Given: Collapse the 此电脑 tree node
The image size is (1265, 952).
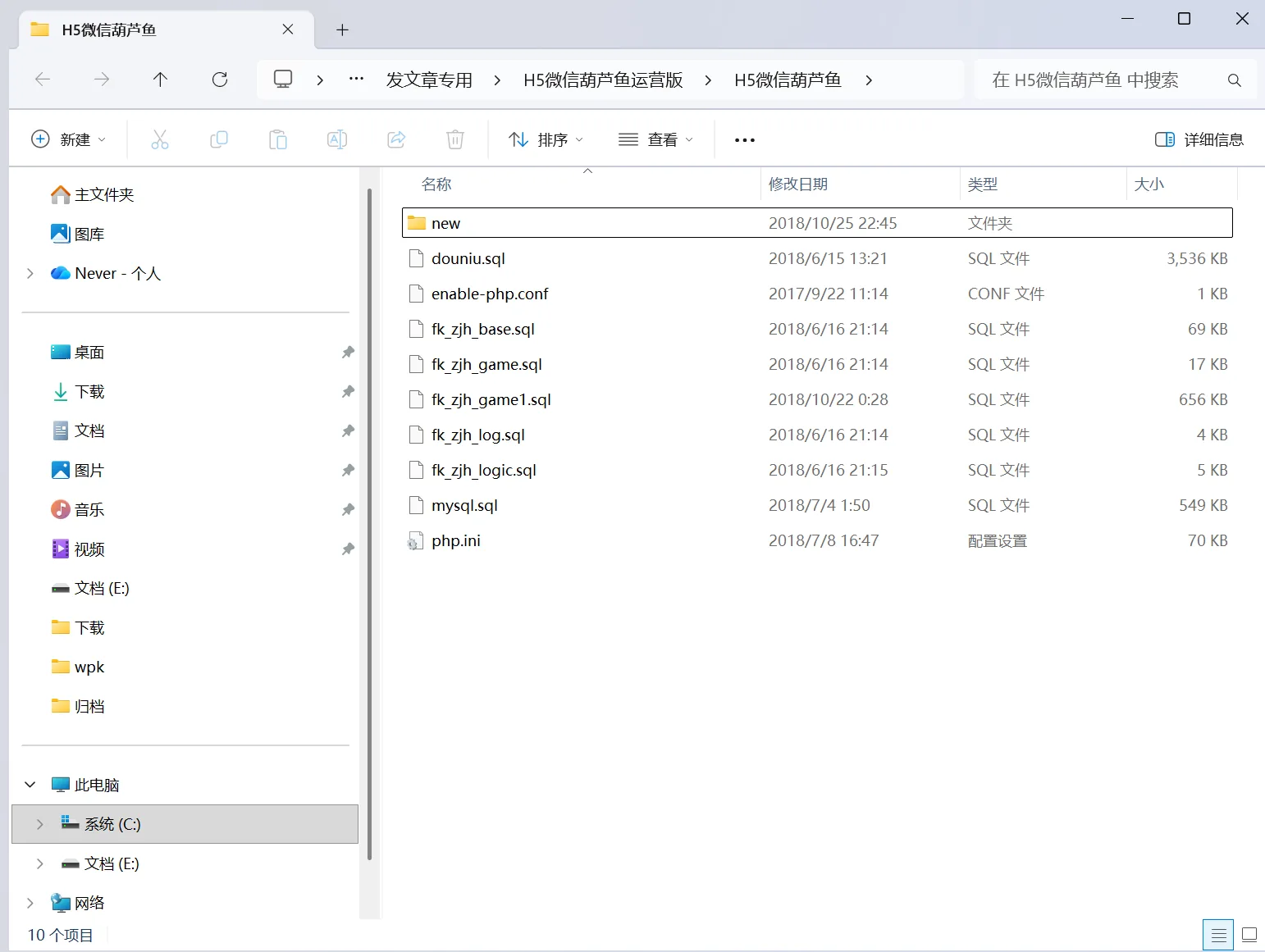Looking at the screenshot, I should click(x=30, y=785).
